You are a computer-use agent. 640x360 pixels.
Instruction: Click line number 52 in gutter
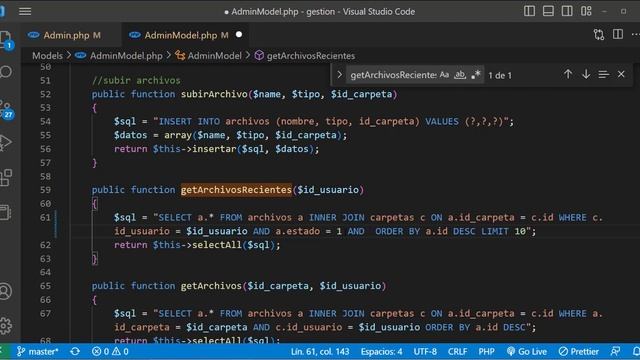click(45, 94)
